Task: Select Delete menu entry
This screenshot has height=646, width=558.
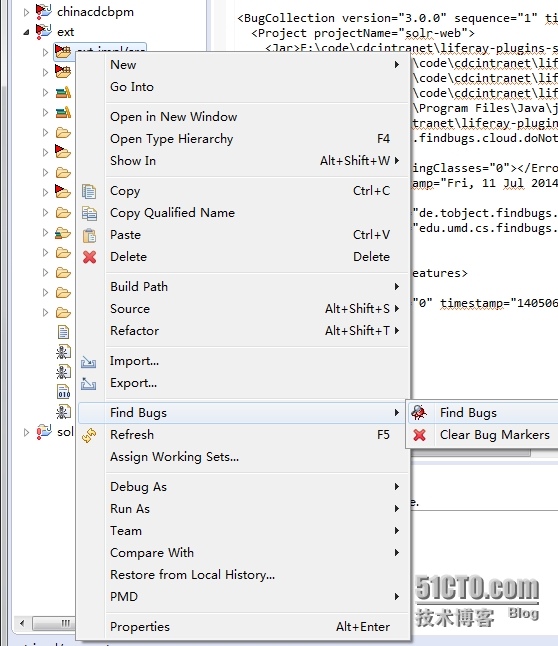Action: [x=258, y=257]
